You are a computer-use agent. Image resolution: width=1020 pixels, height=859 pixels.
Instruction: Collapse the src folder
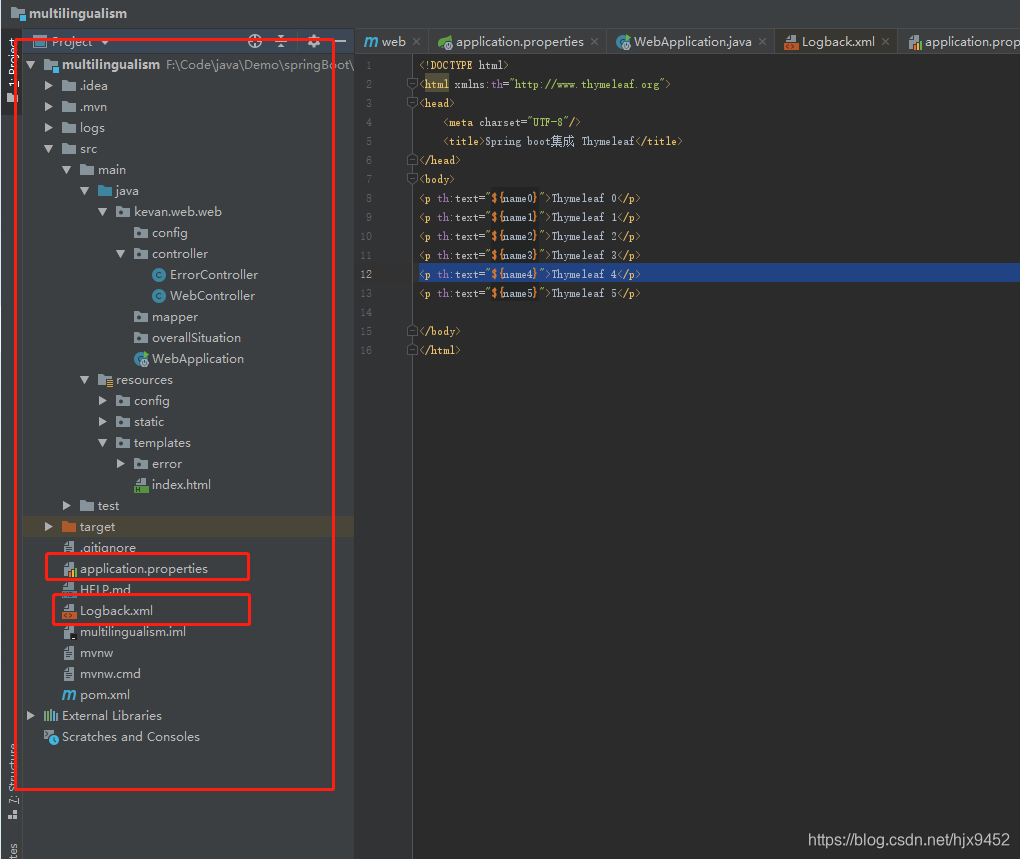(x=49, y=149)
